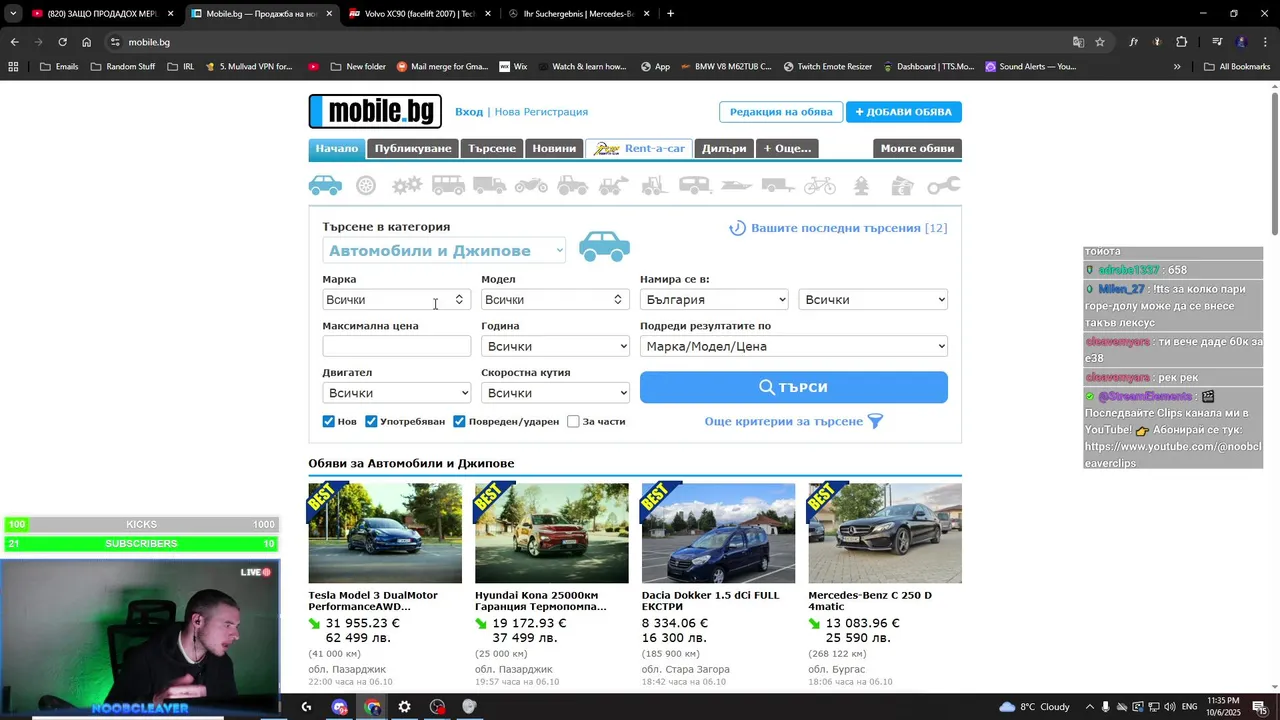The image size is (1280, 720).
Task: Click the Максимална цена input field
Action: (396, 346)
